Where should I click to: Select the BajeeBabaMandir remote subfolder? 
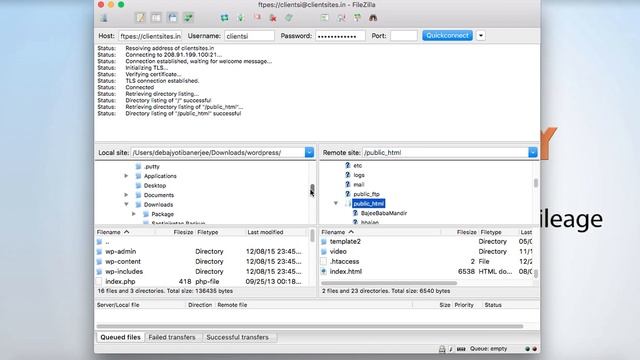tap(384, 213)
